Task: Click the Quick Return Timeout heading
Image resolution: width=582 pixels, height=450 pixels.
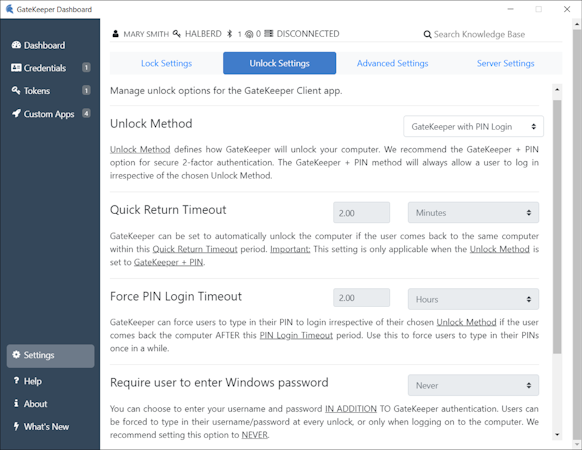Action: 168,210
